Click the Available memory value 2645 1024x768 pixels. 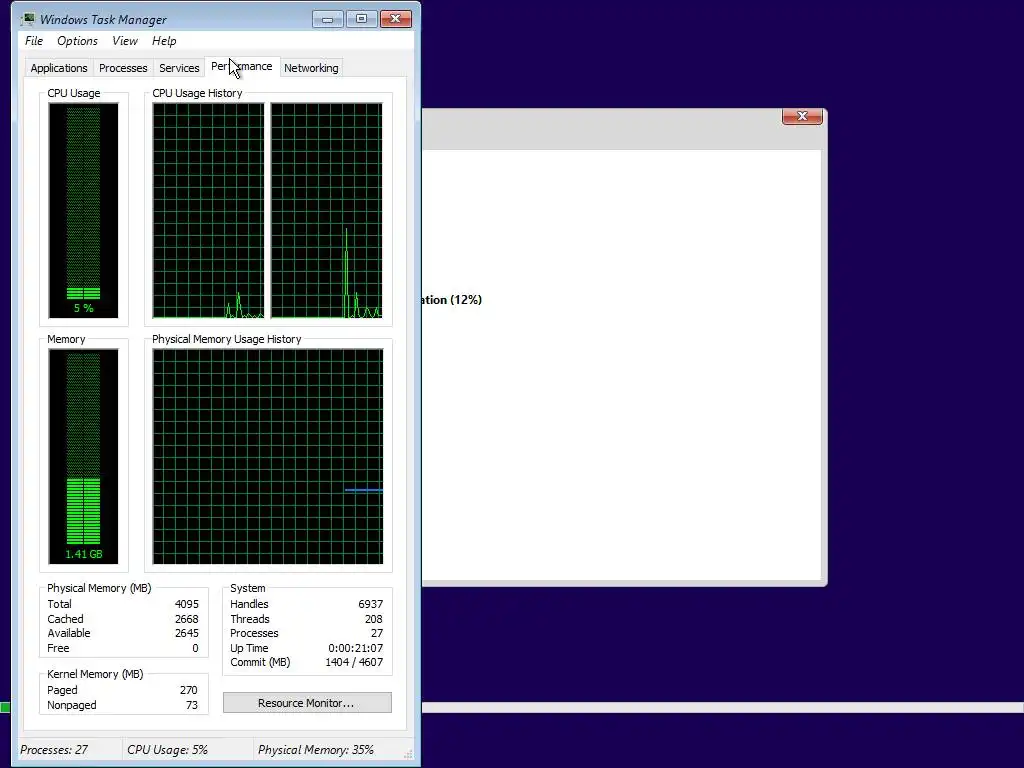[186, 633]
